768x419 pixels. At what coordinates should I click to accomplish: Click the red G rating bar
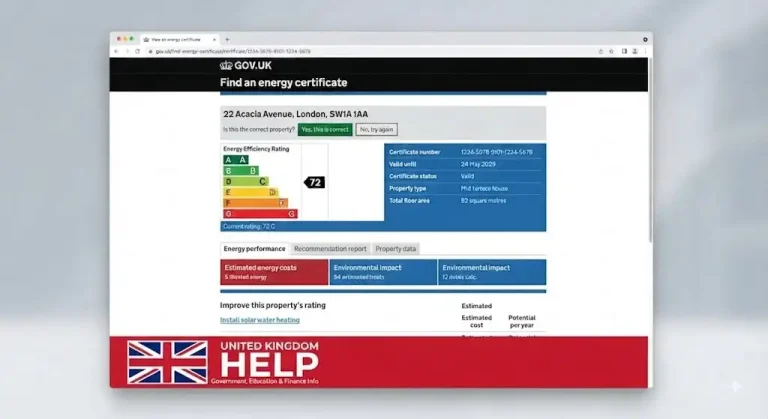point(260,214)
